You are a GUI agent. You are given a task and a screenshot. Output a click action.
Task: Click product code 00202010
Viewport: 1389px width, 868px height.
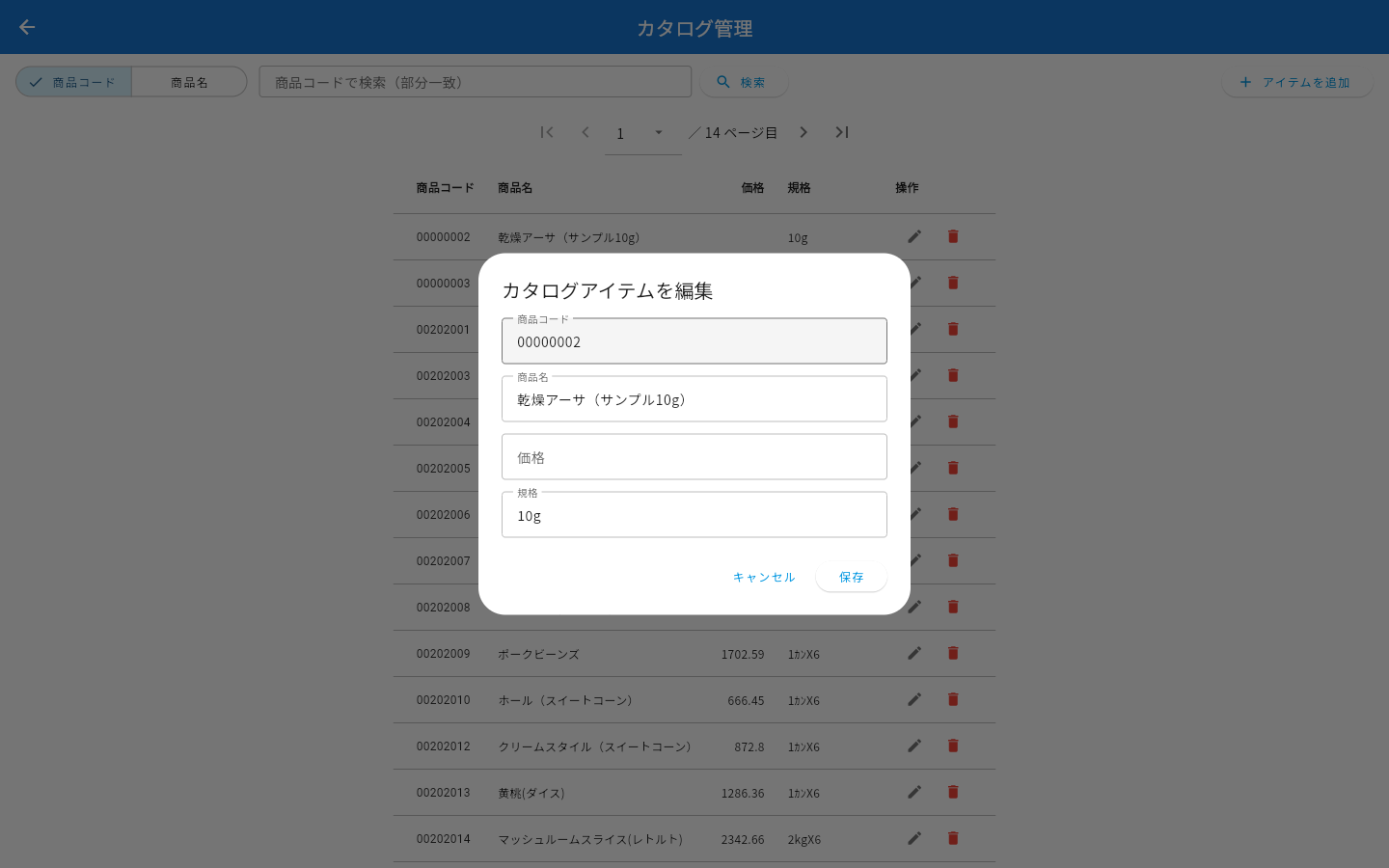[444, 700]
